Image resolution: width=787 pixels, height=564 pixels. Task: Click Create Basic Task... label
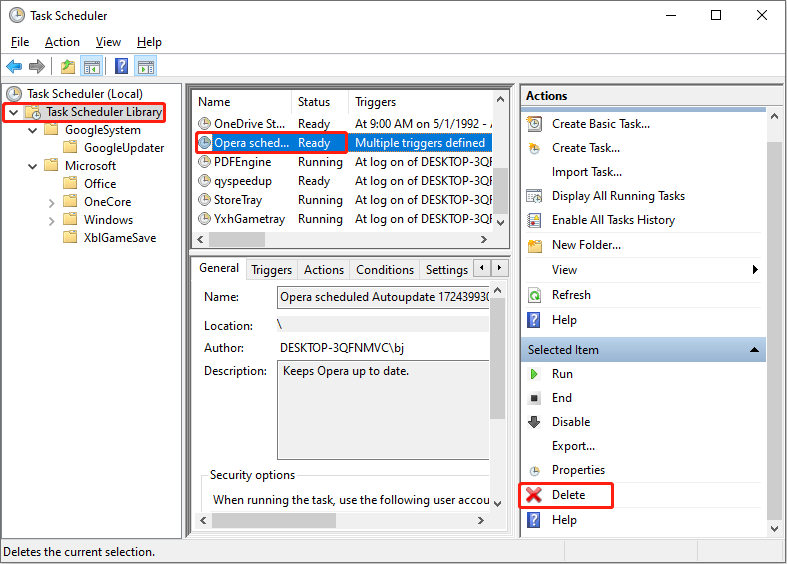pyautogui.click(x=601, y=124)
